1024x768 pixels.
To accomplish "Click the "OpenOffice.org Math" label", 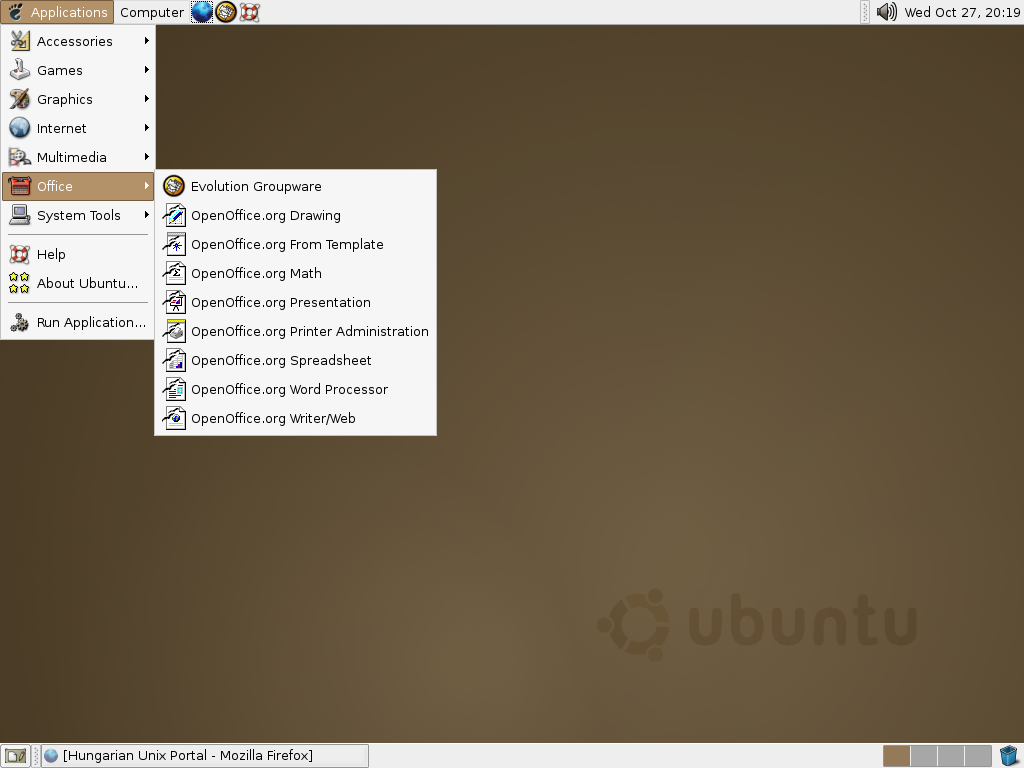I will pyautogui.click(x=256, y=273).
